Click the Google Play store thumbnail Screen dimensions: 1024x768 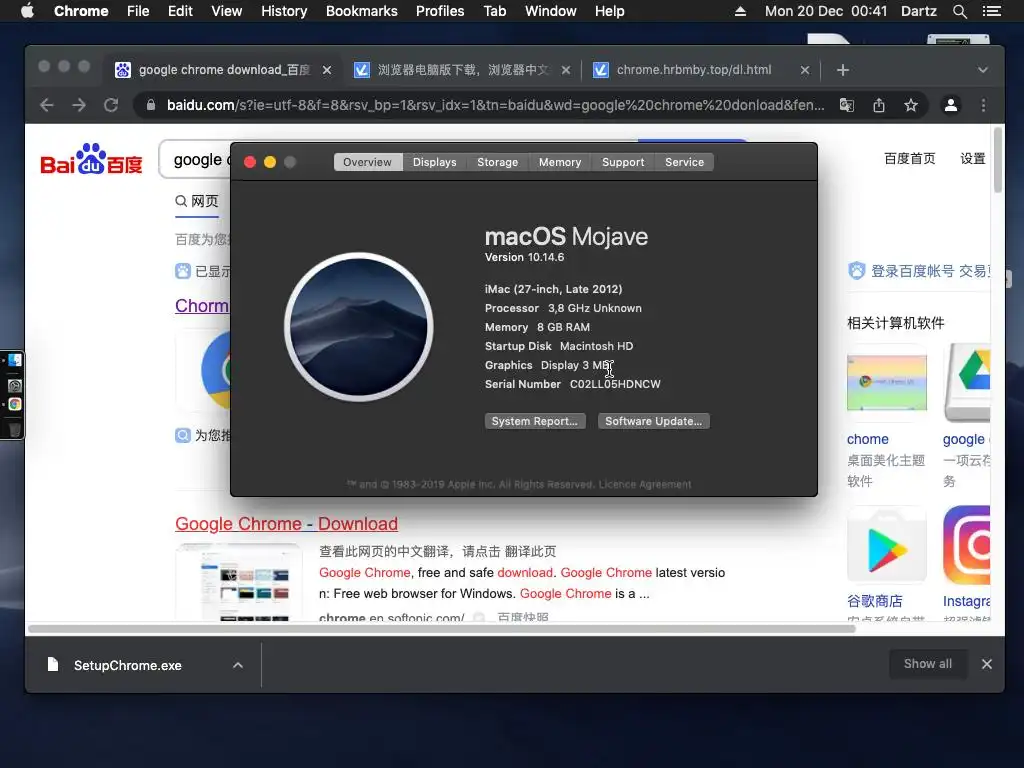coord(887,545)
